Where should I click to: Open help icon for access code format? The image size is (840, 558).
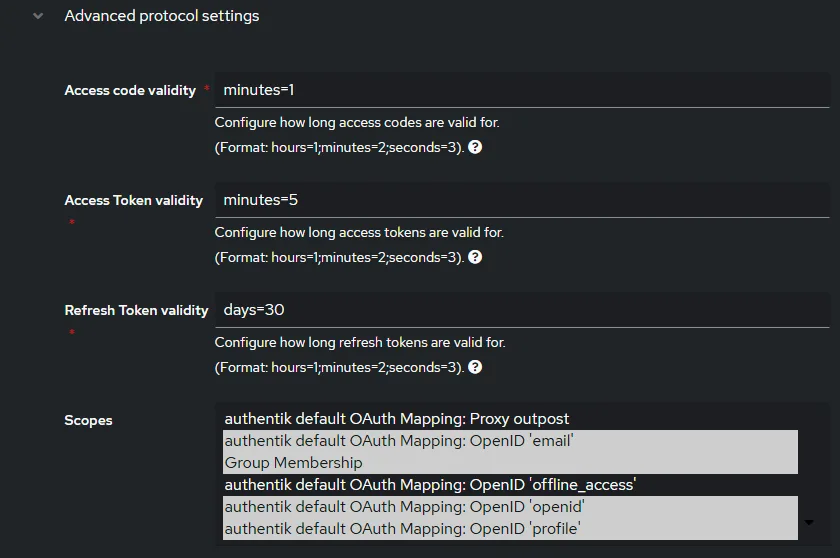[475, 147]
